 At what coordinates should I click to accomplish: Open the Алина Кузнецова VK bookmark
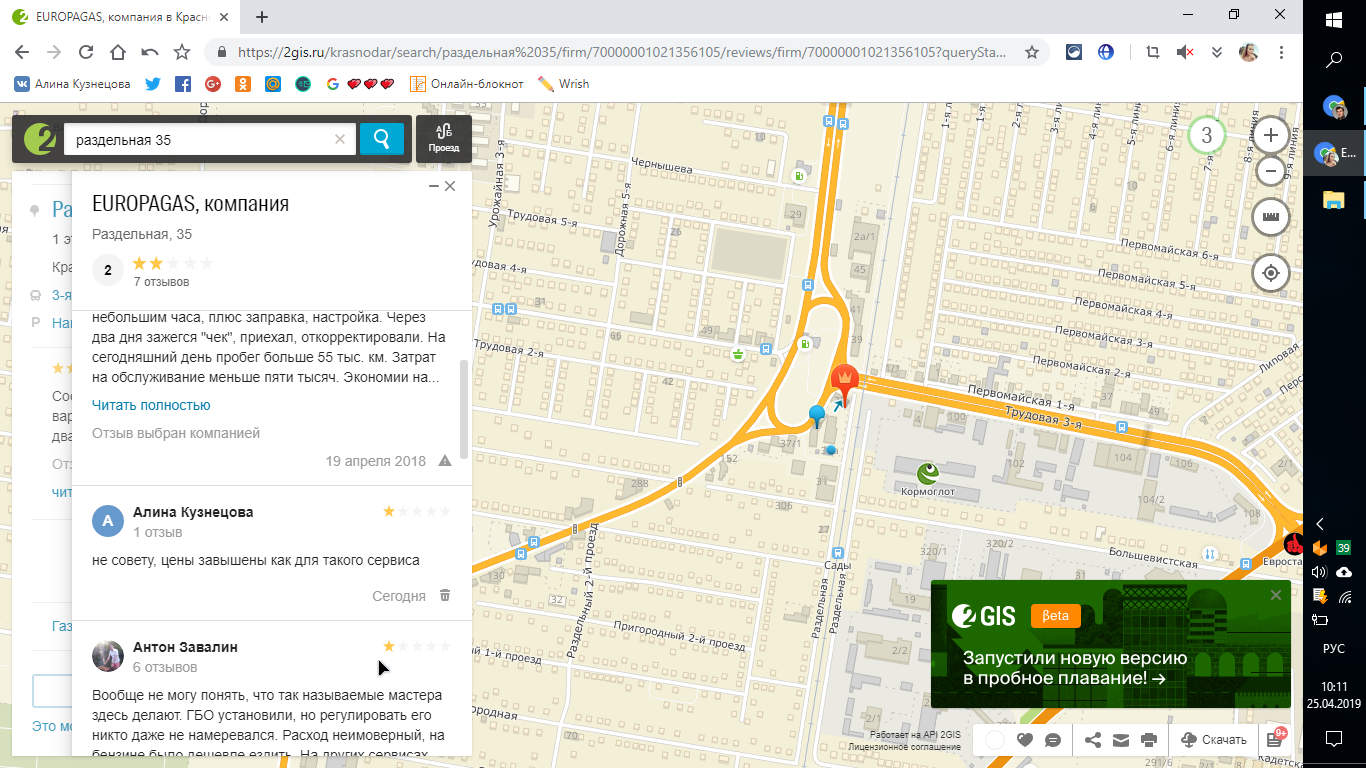point(72,84)
